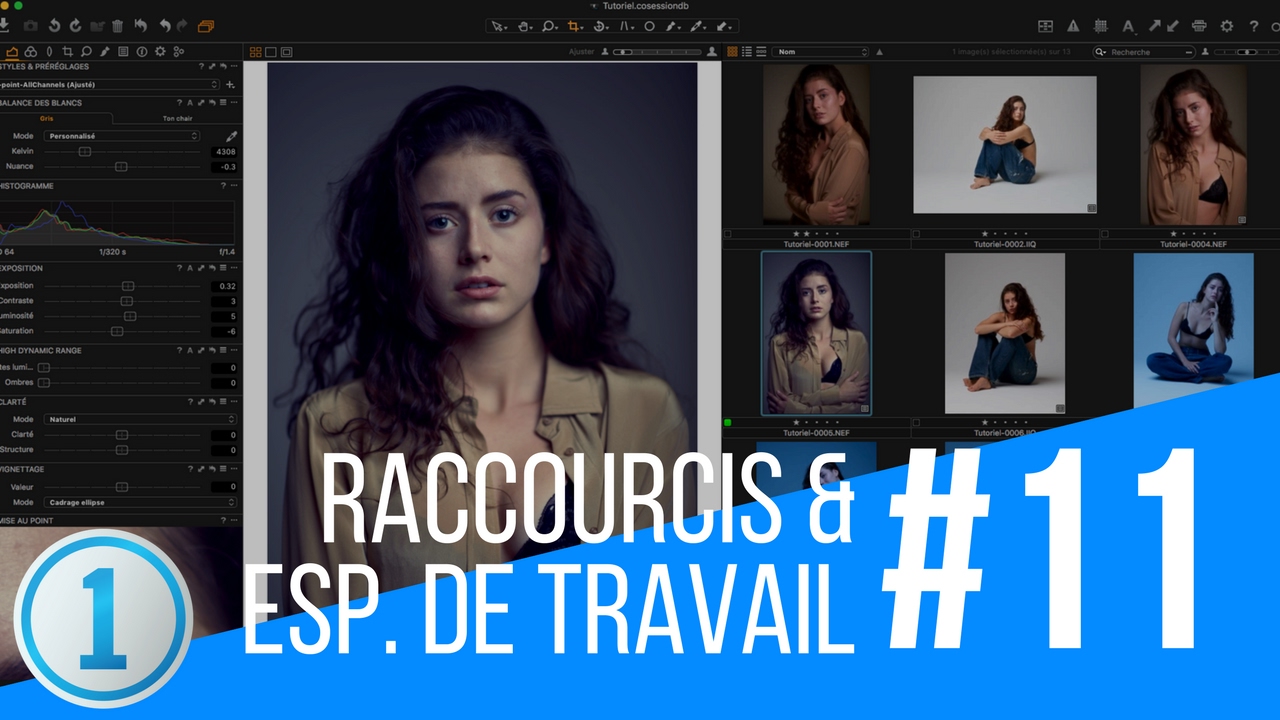This screenshot has width=1280, height=720.
Task: Click the undo arrow in top toolbar
Action: click(x=165, y=26)
